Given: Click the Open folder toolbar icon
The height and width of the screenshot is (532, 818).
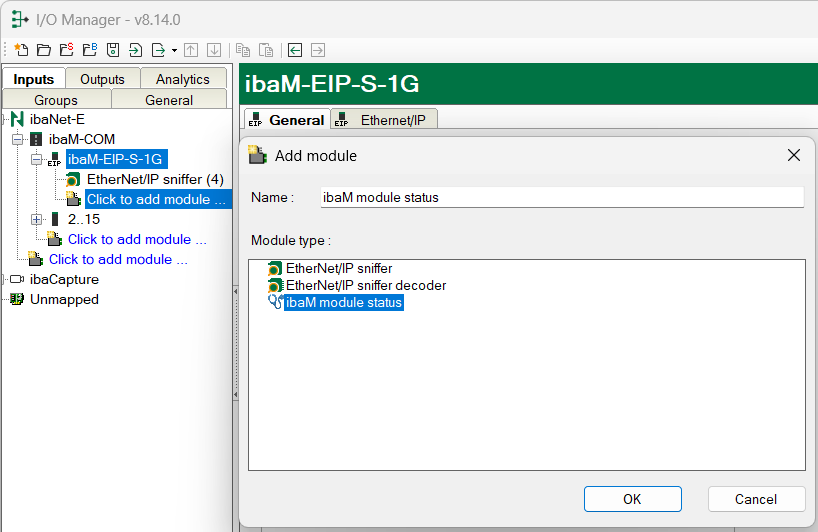Looking at the screenshot, I should click(44, 50).
